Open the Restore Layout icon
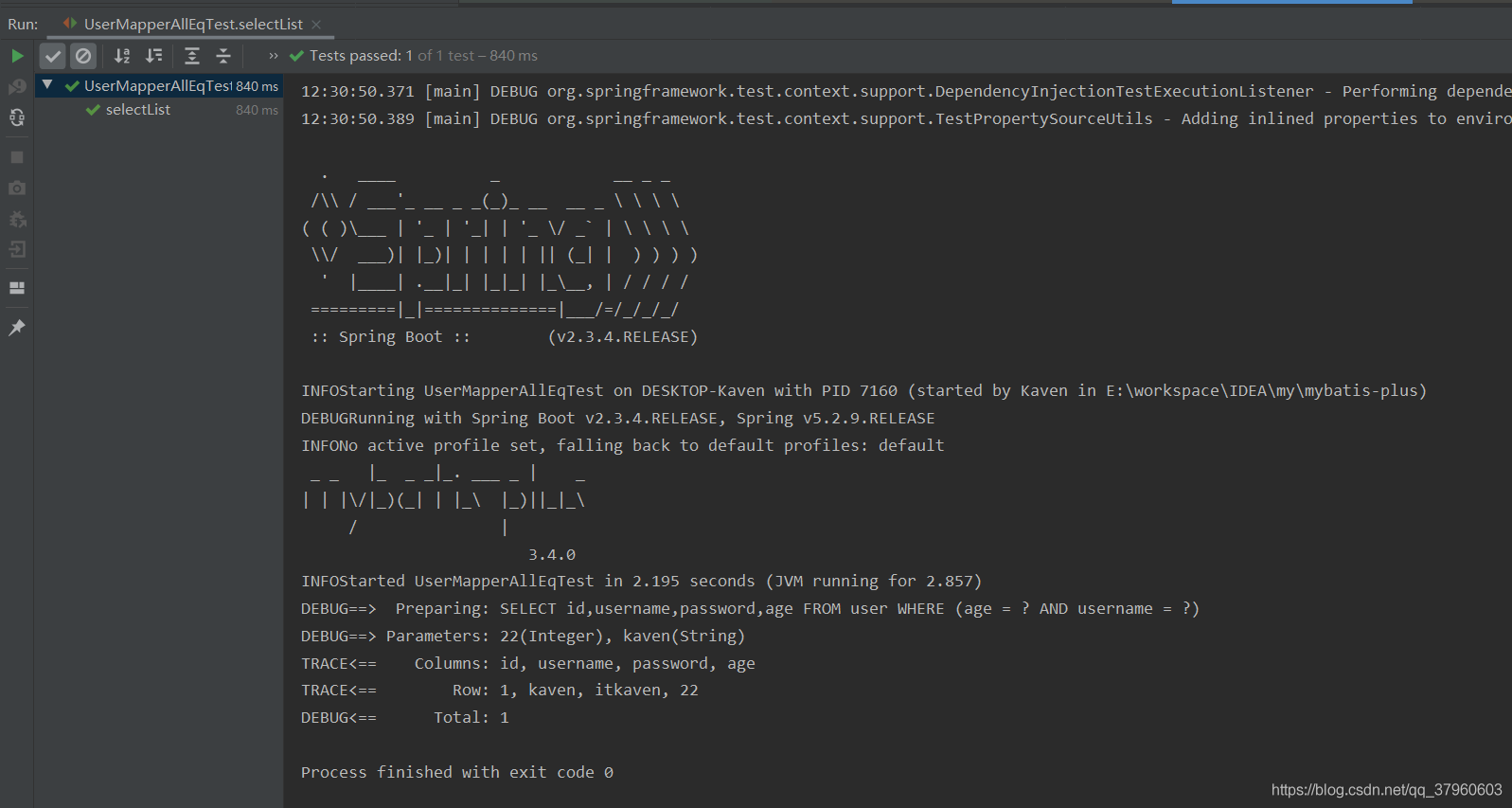Viewport: 1512px width, 808px height. (x=17, y=288)
